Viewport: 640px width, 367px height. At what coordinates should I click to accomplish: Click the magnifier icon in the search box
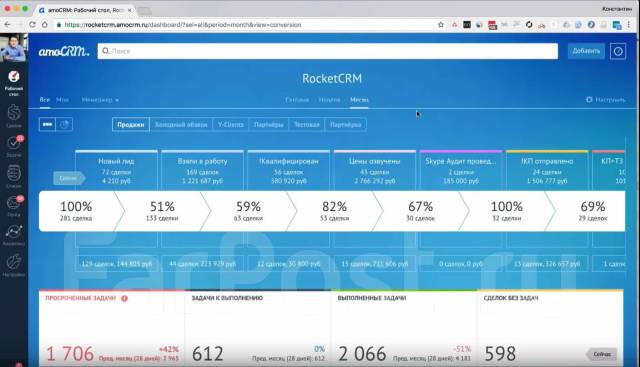point(106,51)
